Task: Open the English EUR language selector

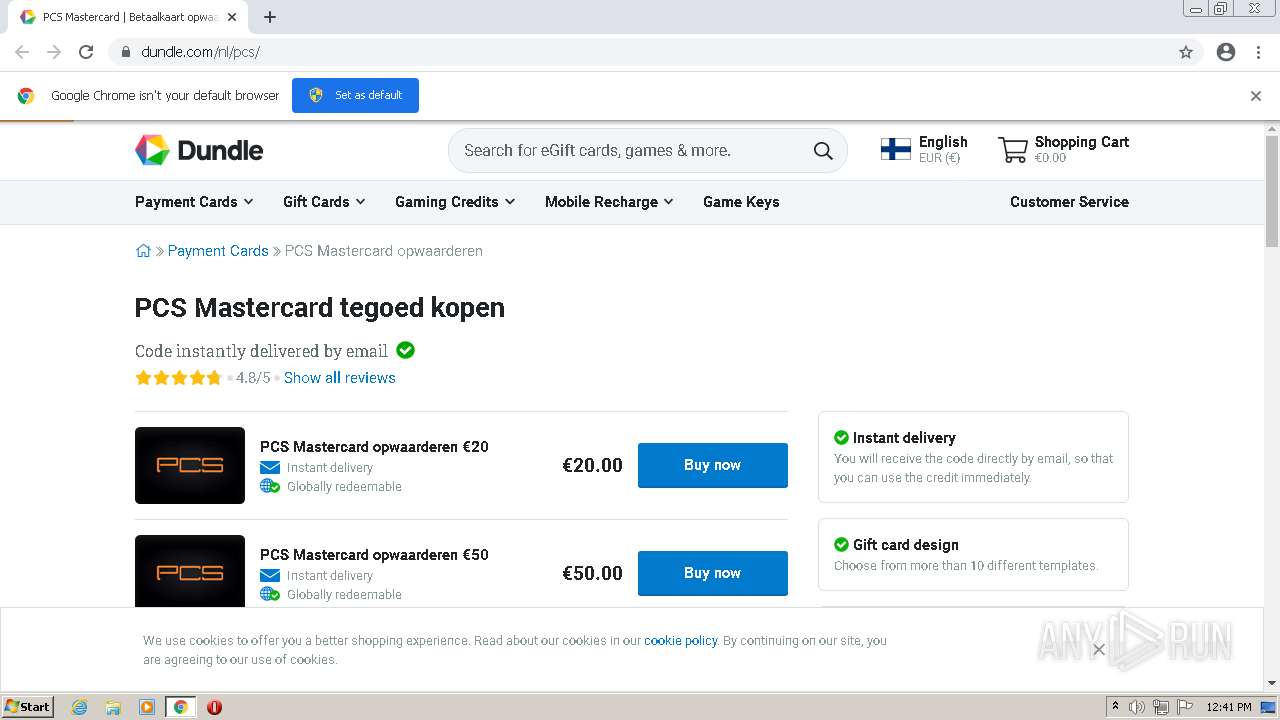Action: 924,150
